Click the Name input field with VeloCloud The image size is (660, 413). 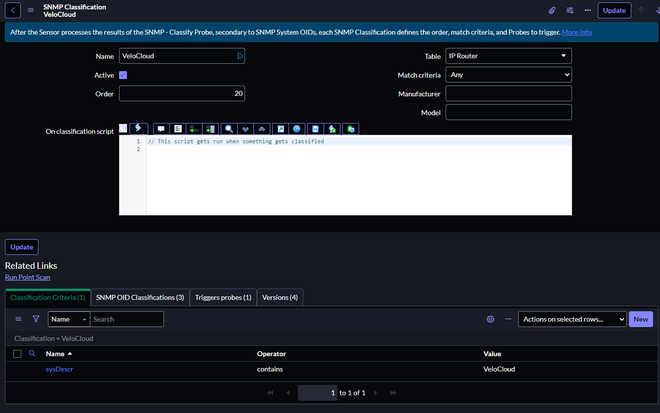(182, 56)
